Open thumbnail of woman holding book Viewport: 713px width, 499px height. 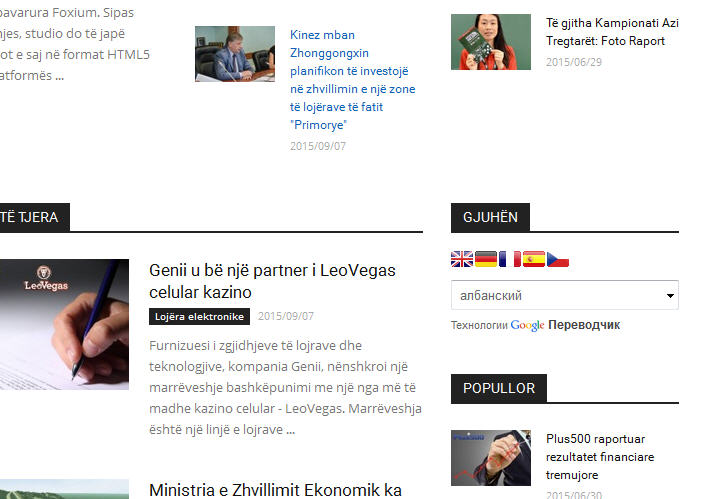[x=491, y=42]
